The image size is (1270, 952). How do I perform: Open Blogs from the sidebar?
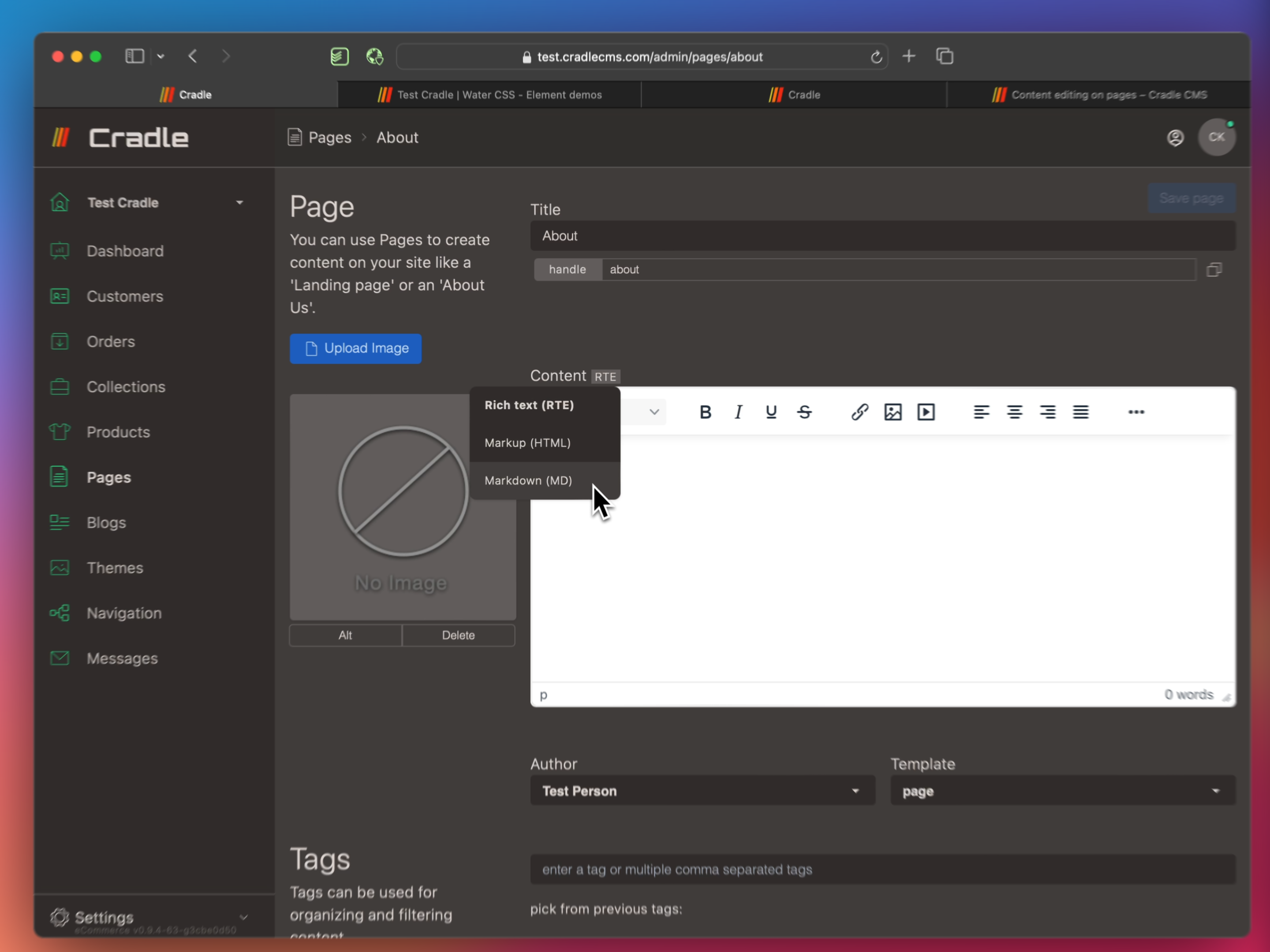coord(106,523)
